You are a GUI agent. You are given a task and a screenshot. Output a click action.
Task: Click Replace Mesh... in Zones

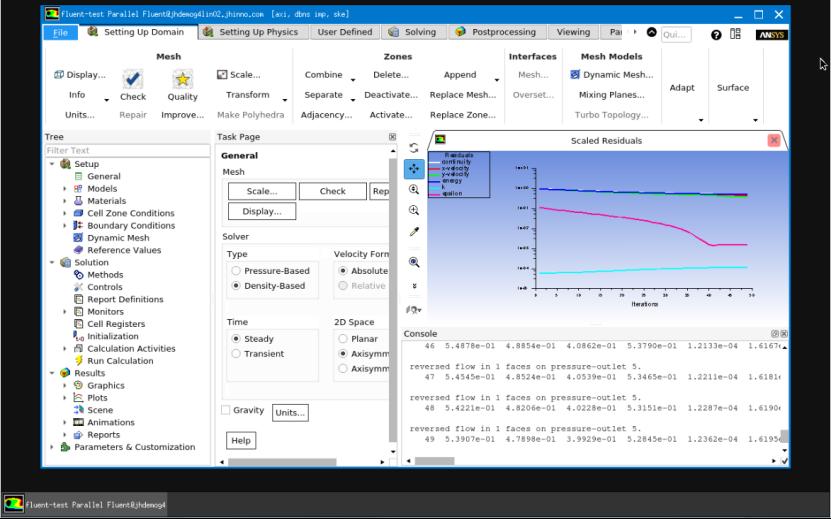463,95
